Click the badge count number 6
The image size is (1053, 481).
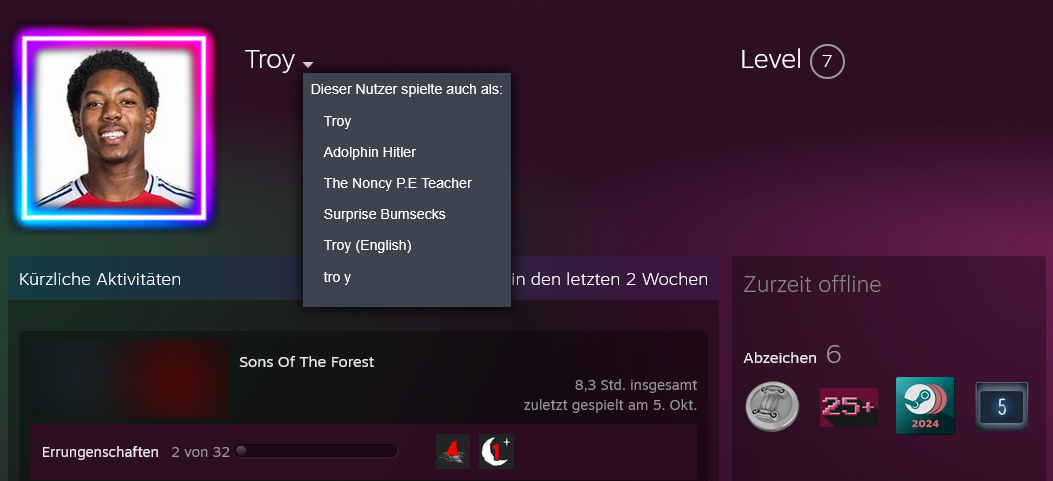(x=833, y=355)
